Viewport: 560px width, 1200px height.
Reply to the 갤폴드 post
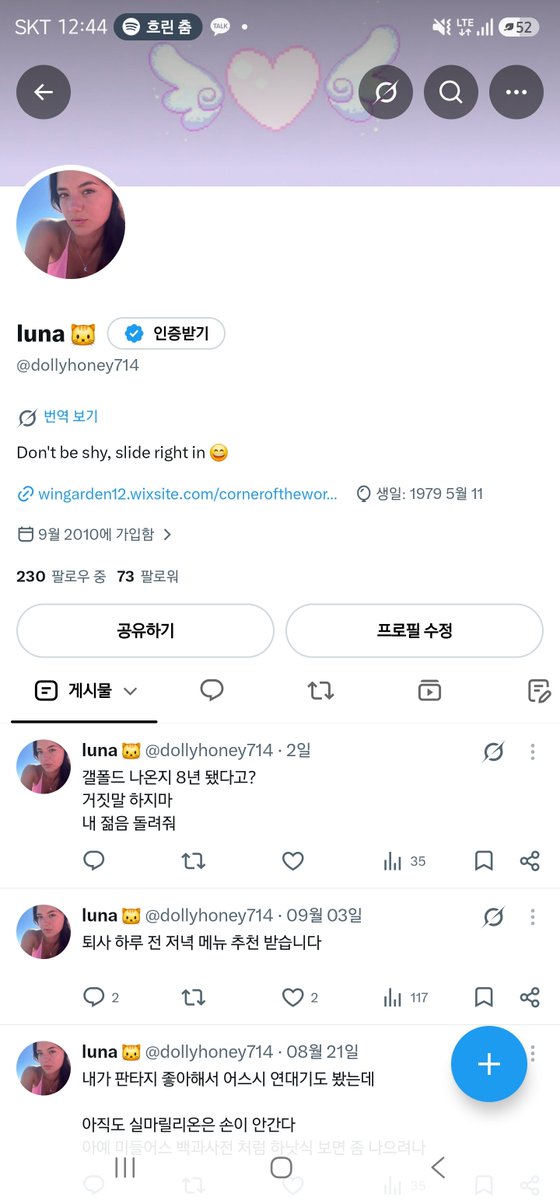(x=94, y=861)
